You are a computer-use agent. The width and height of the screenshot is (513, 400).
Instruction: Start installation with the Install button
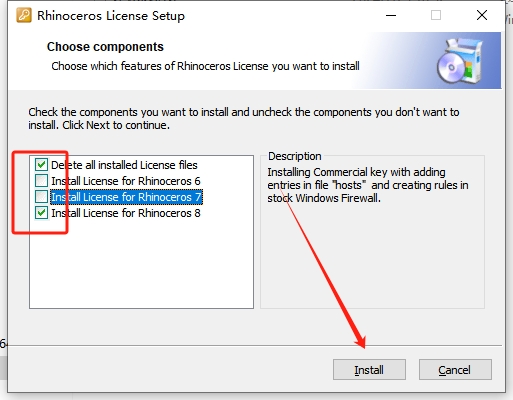[369, 369]
